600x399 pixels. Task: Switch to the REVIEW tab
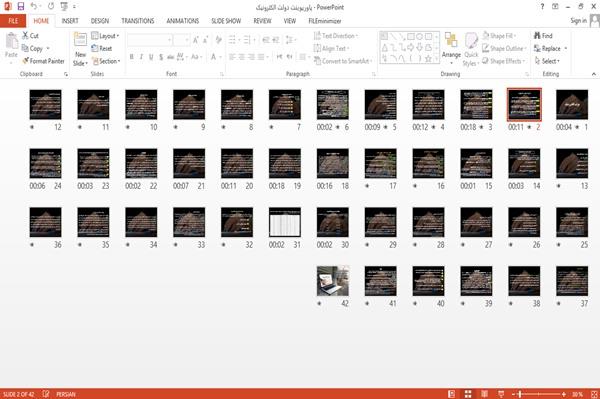(262, 21)
